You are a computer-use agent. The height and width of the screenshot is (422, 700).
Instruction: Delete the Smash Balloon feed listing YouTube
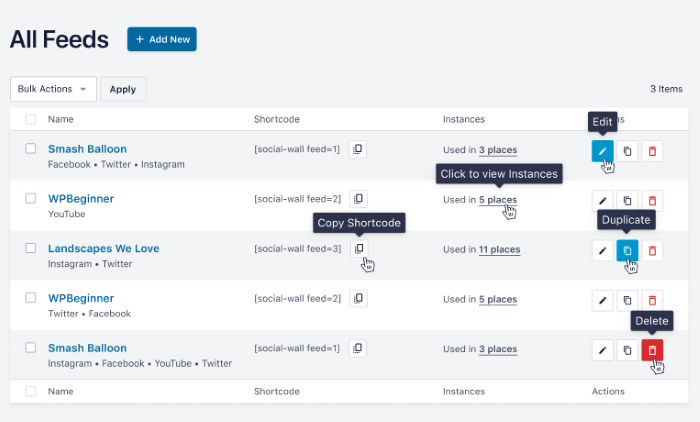click(x=652, y=350)
